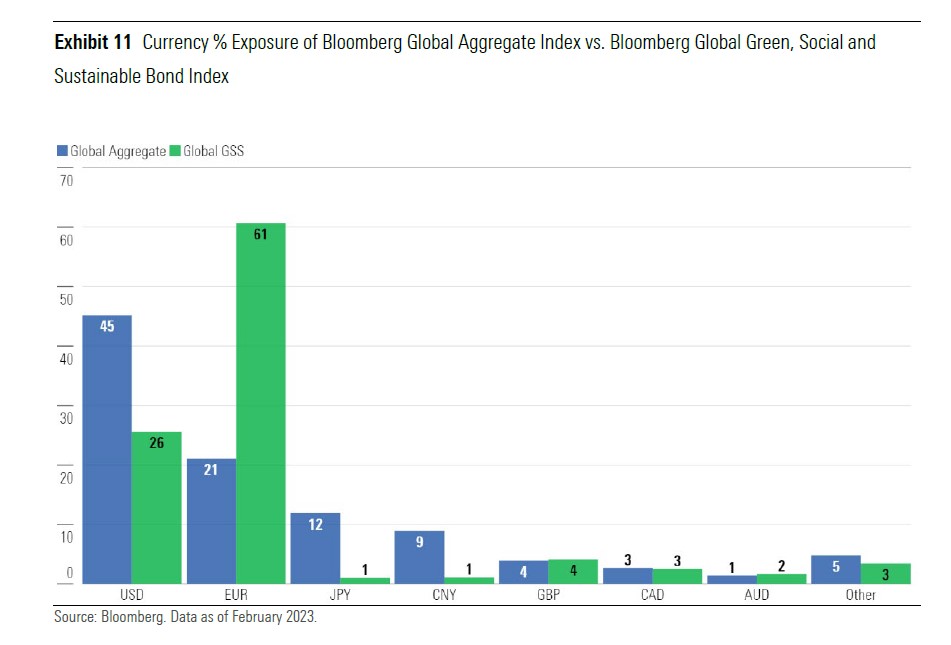
Task: Select the Global GSS legend label
Action: 213,151
